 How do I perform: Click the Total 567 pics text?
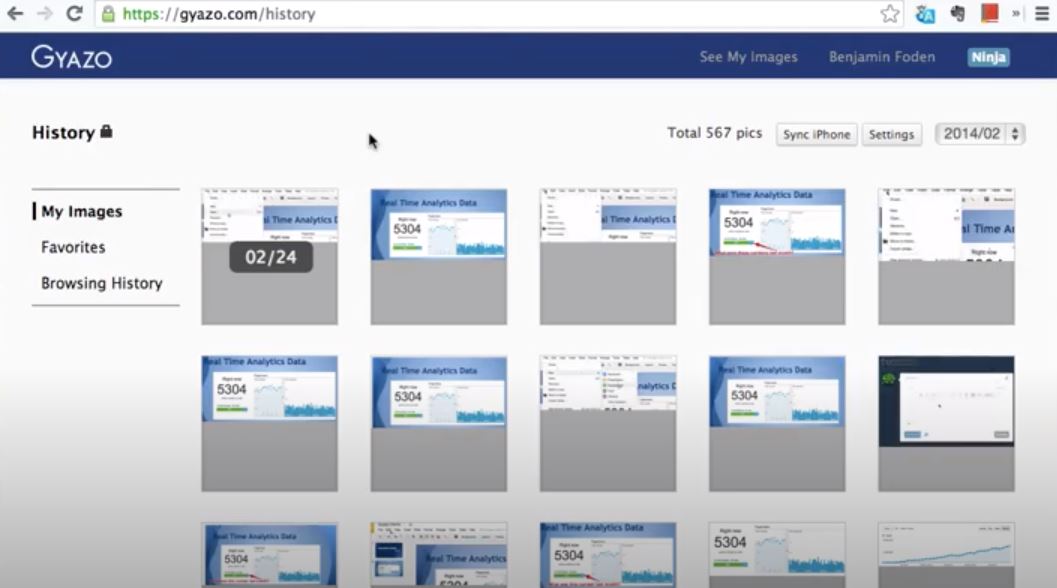[x=715, y=133]
